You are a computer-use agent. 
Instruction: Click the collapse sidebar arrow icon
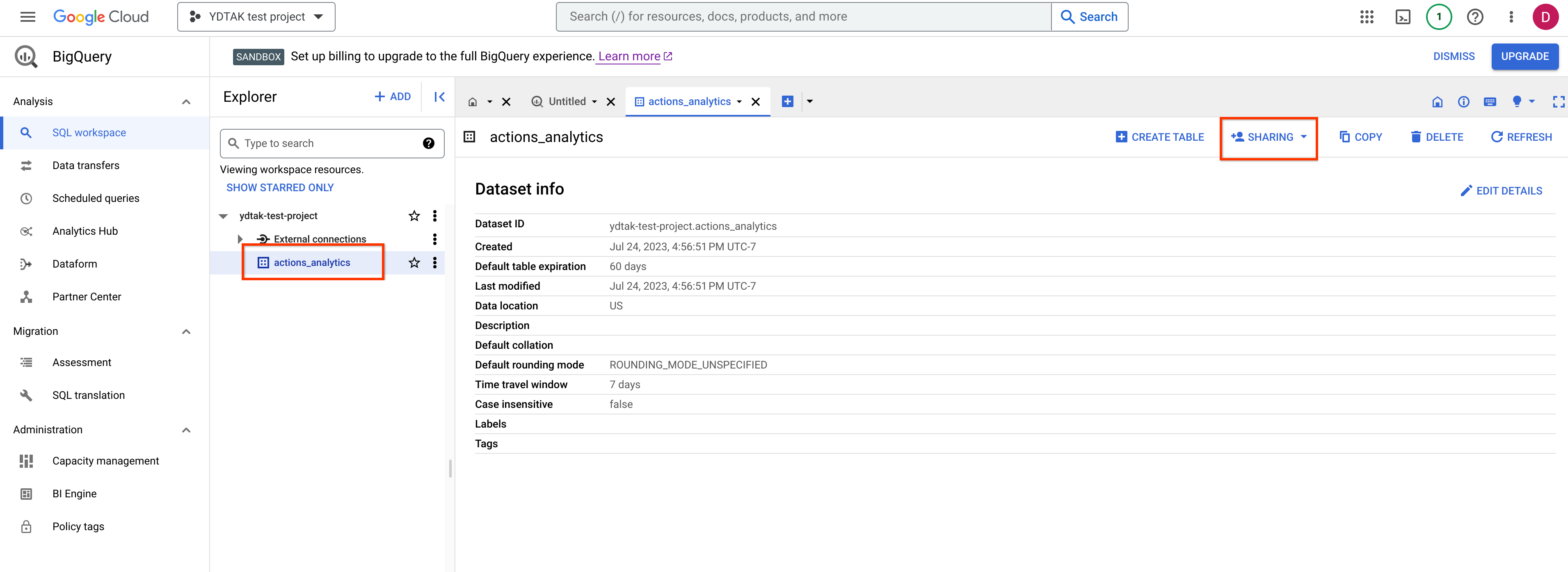coord(439,97)
